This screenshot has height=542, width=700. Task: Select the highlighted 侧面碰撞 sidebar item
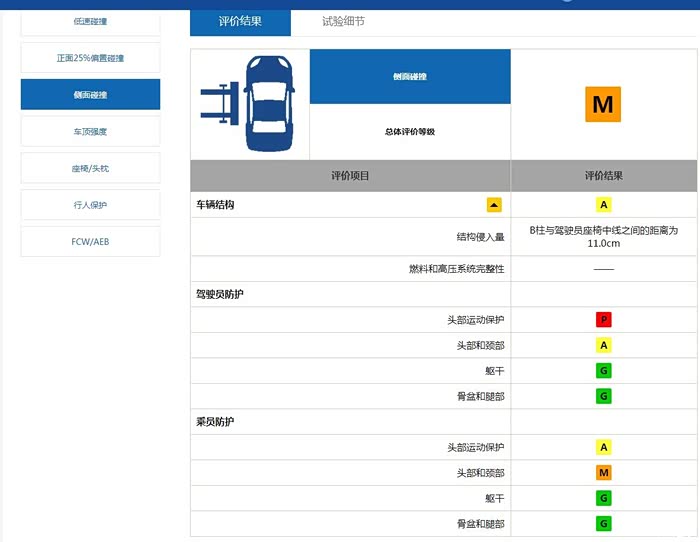(x=90, y=95)
